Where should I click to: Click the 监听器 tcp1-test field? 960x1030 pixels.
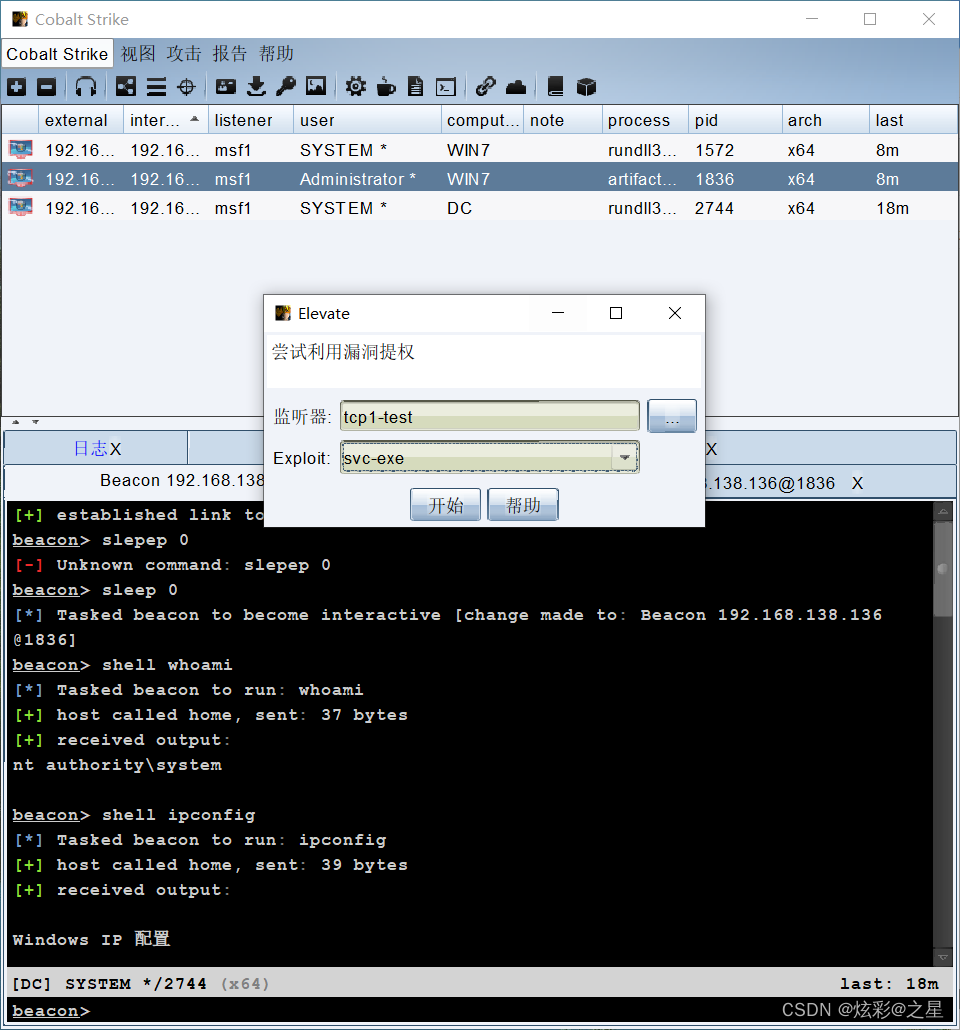pyautogui.click(x=490, y=416)
